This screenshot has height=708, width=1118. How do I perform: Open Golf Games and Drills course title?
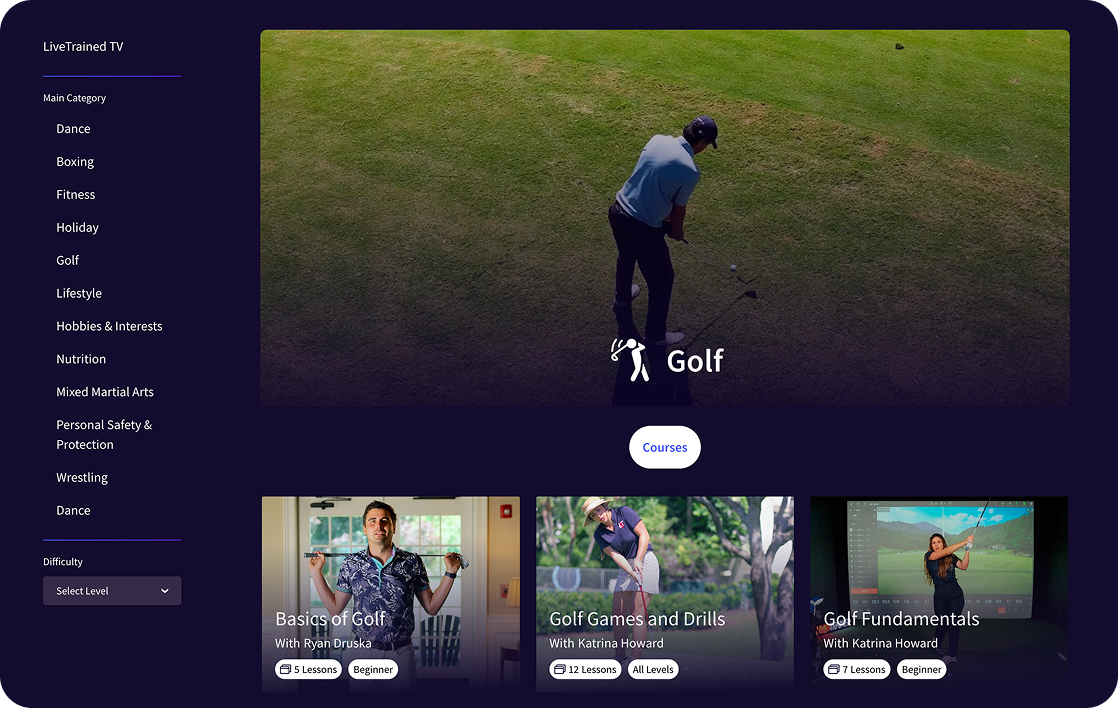[637, 619]
